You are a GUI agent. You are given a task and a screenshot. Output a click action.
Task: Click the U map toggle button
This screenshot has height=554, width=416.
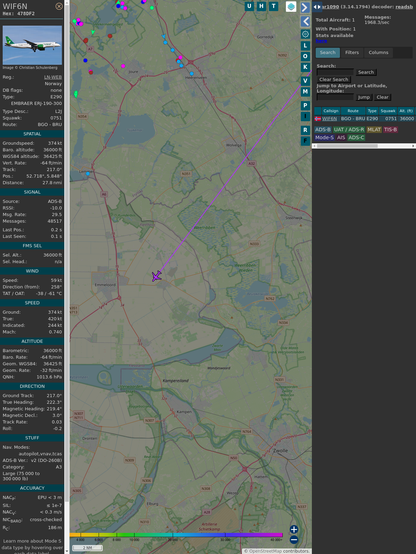(249, 6)
